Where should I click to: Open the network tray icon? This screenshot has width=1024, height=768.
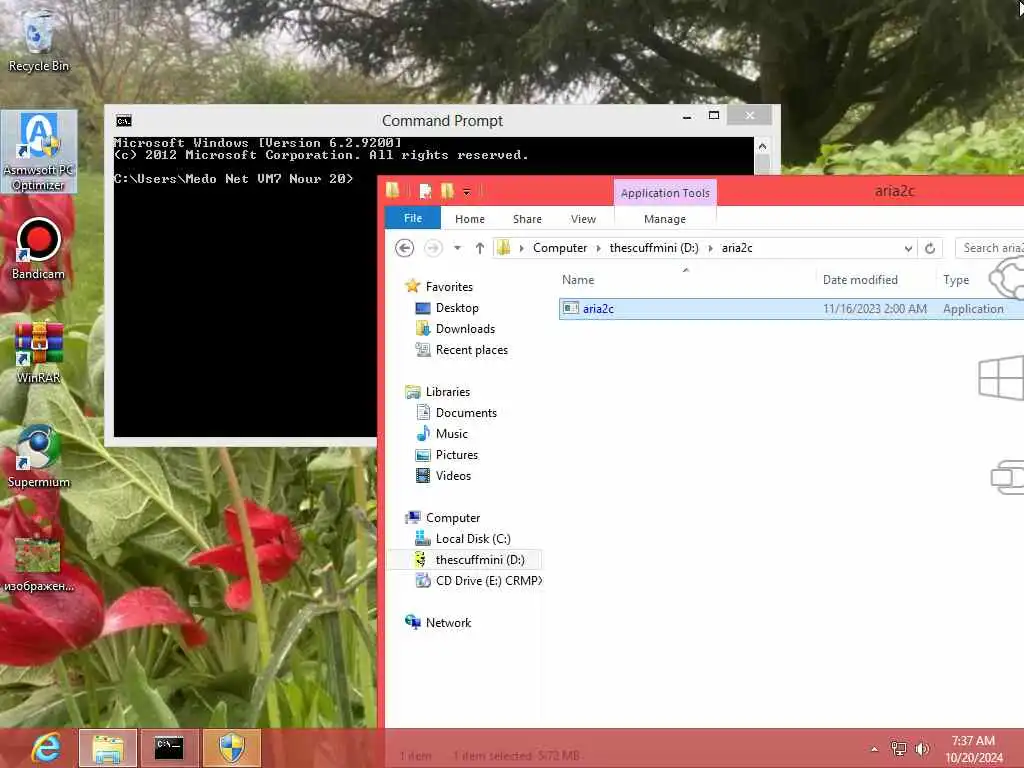tap(899, 749)
